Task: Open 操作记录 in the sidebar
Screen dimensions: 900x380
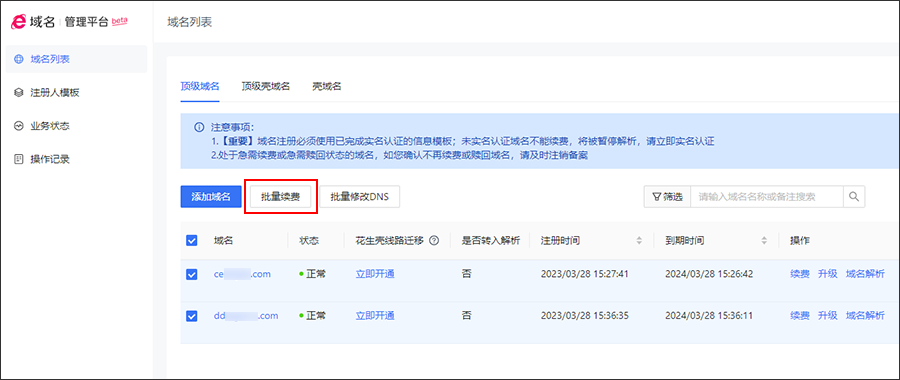Action: click(x=76, y=159)
